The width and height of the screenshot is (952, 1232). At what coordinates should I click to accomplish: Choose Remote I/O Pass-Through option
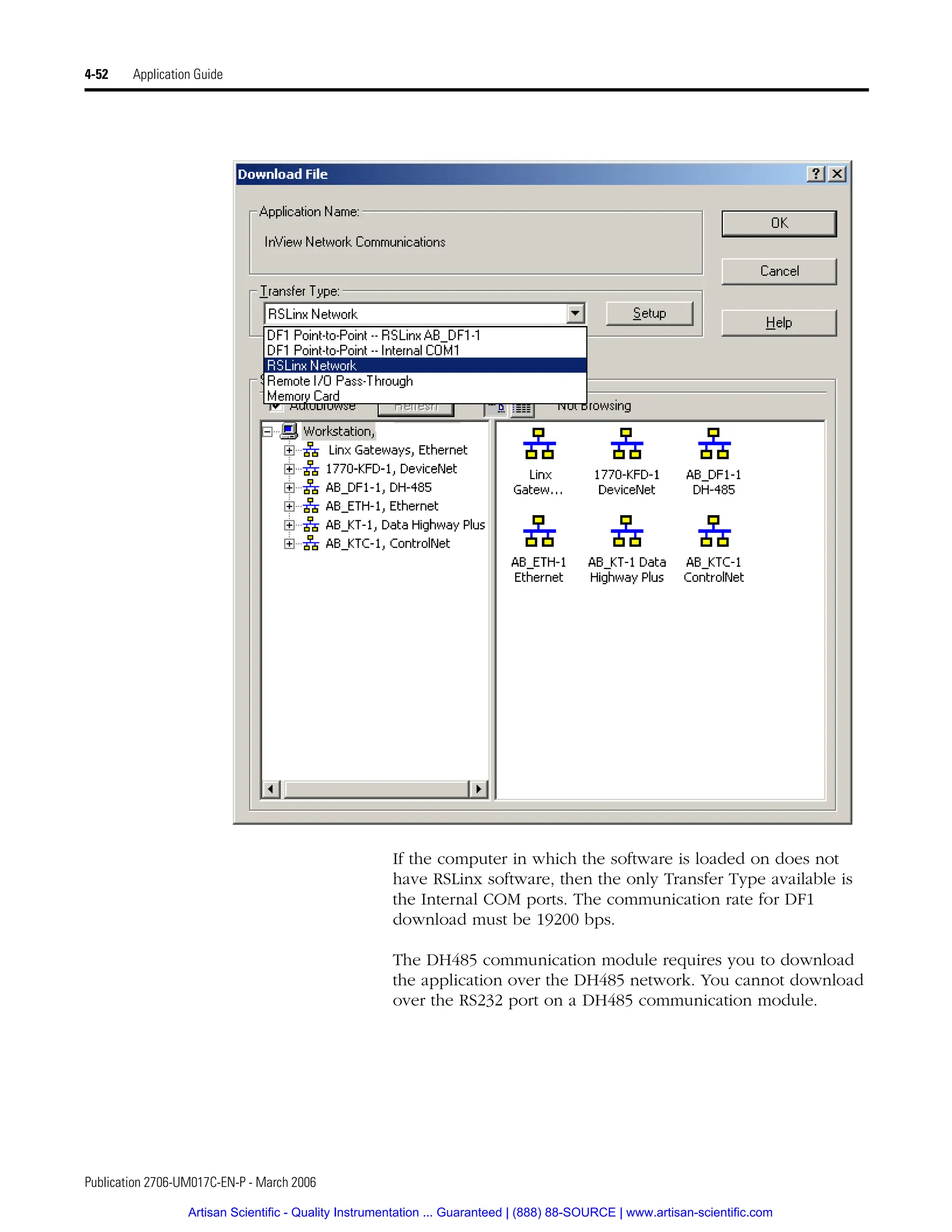pos(425,381)
